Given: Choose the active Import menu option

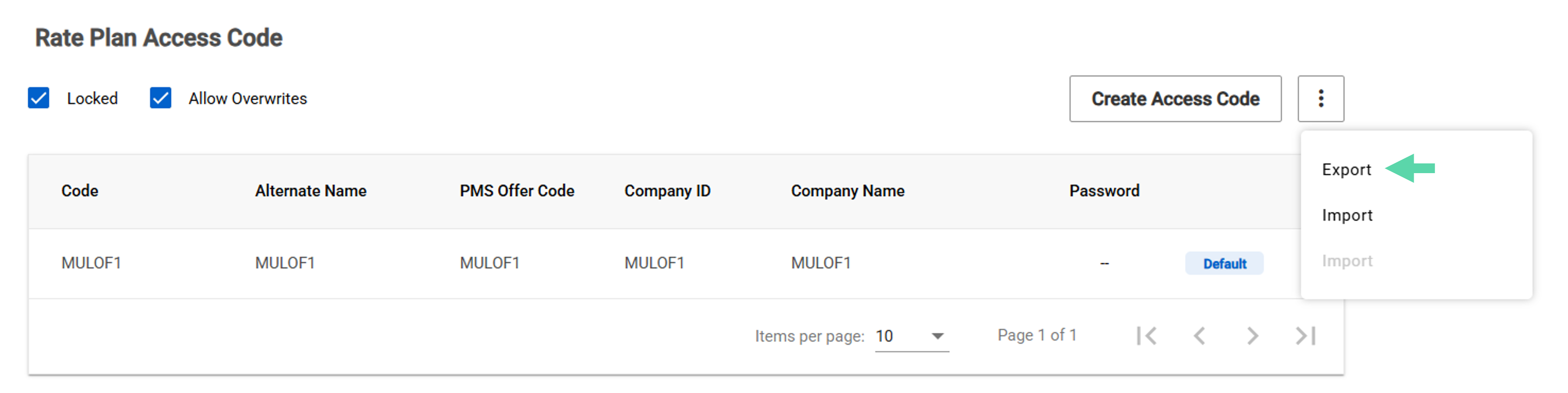Looking at the screenshot, I should click(1347, 215).
